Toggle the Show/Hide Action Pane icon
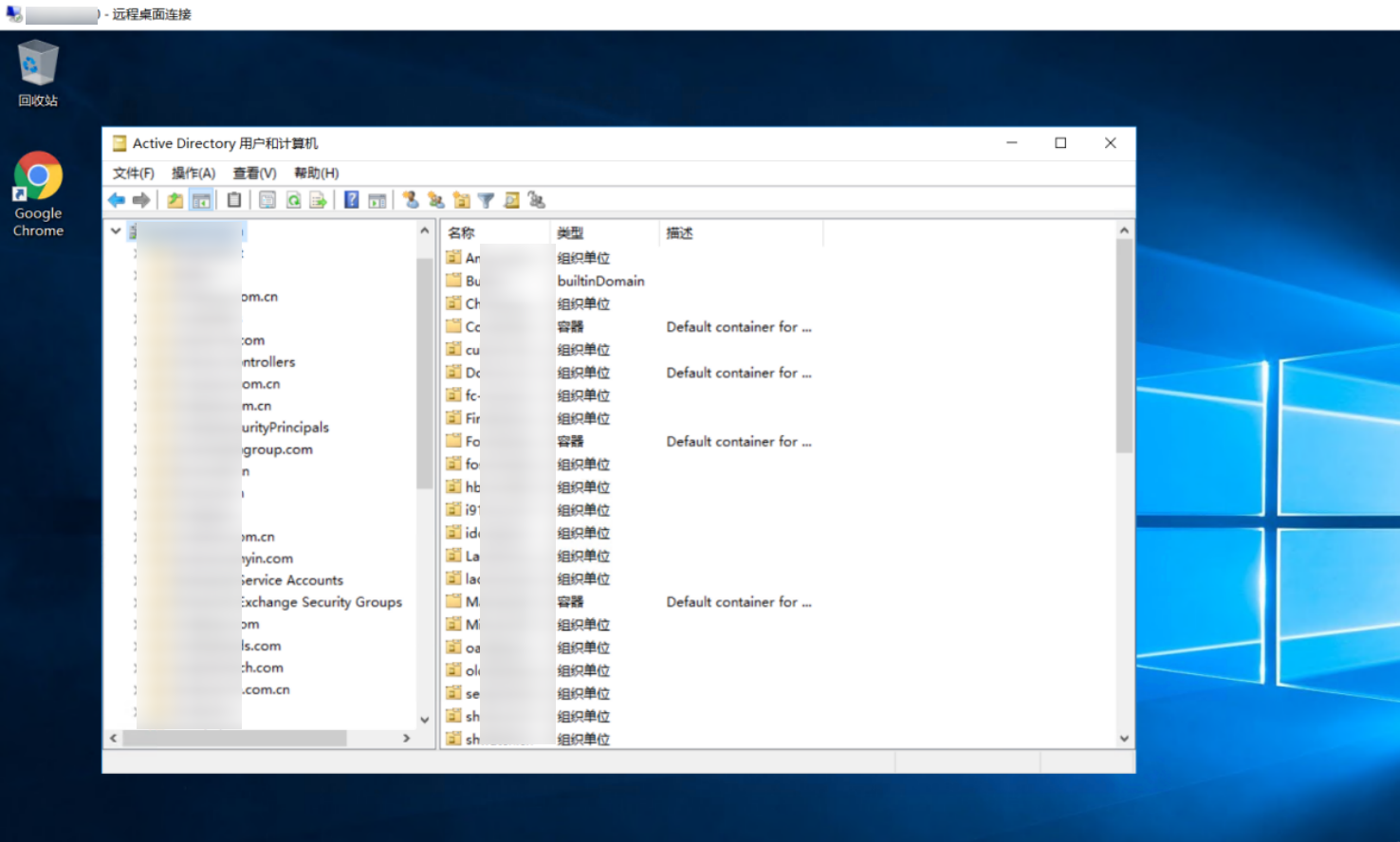 pyautogui.click(x=377, y=200)
